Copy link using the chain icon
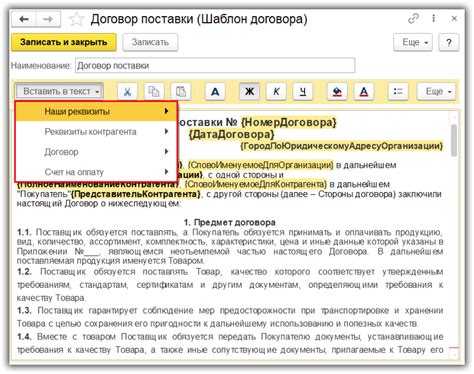Screen dimensions: 474x374 (413, 19)
